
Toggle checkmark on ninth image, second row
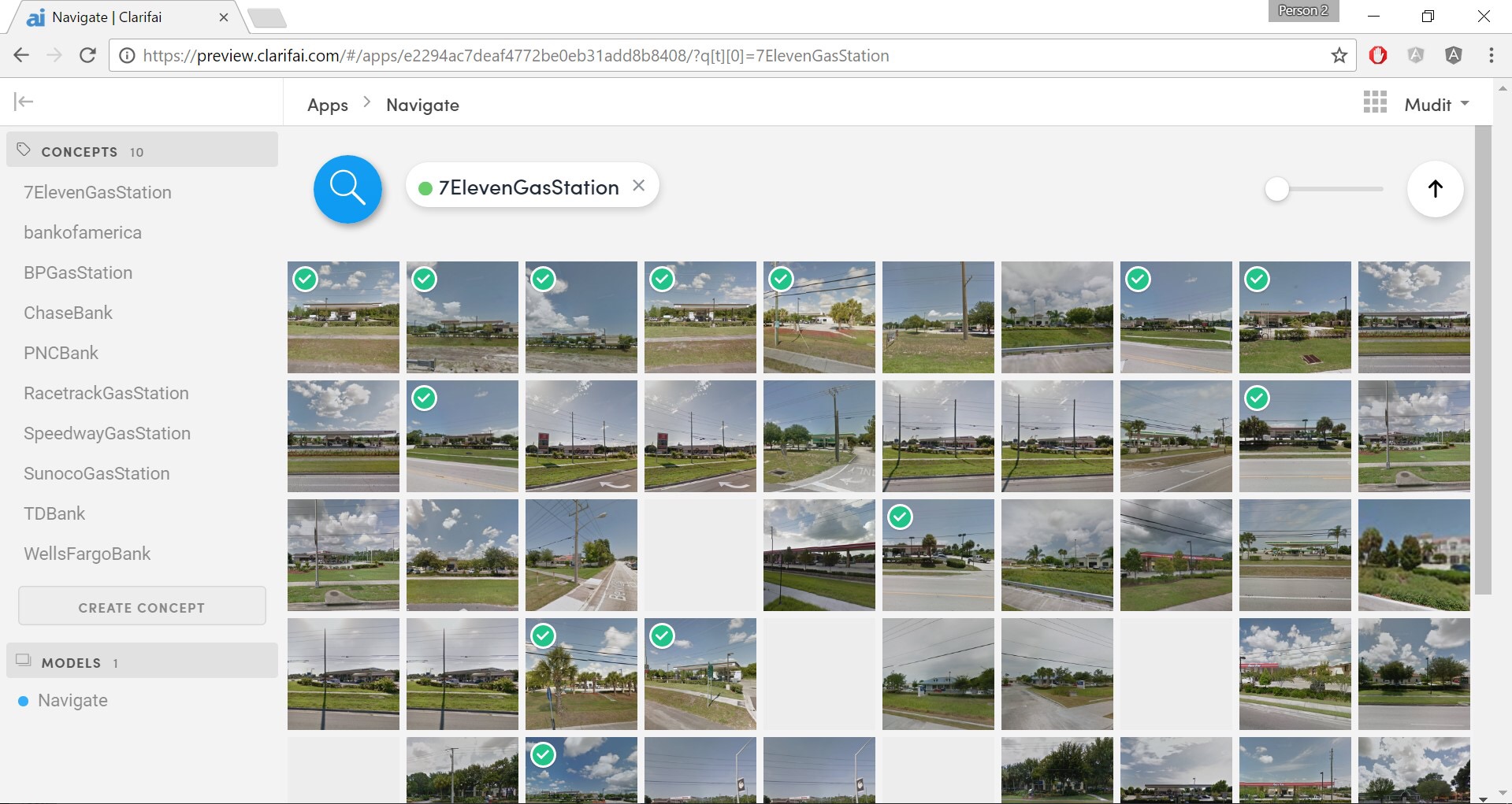pos(1257,398)
